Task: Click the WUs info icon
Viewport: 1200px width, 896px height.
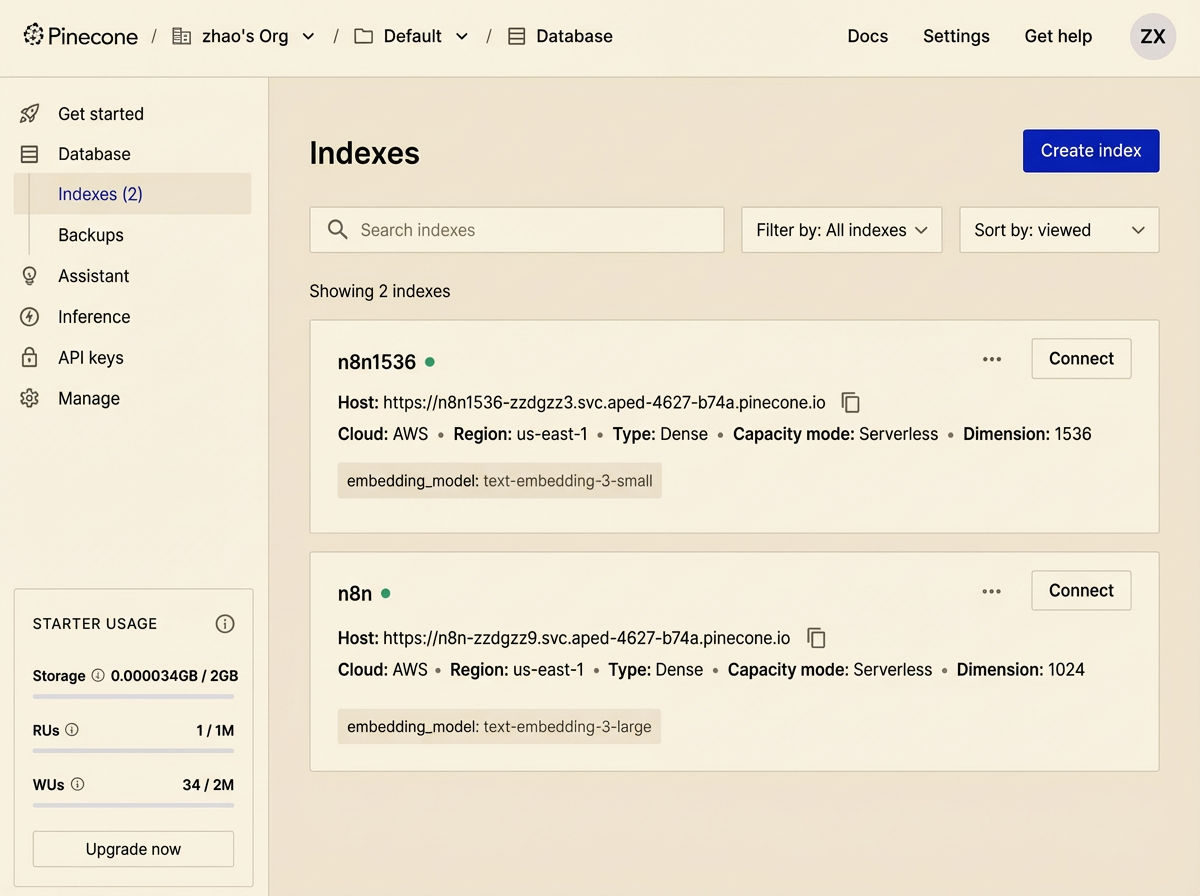Action: pyautogui.click(x=78, y=784)
